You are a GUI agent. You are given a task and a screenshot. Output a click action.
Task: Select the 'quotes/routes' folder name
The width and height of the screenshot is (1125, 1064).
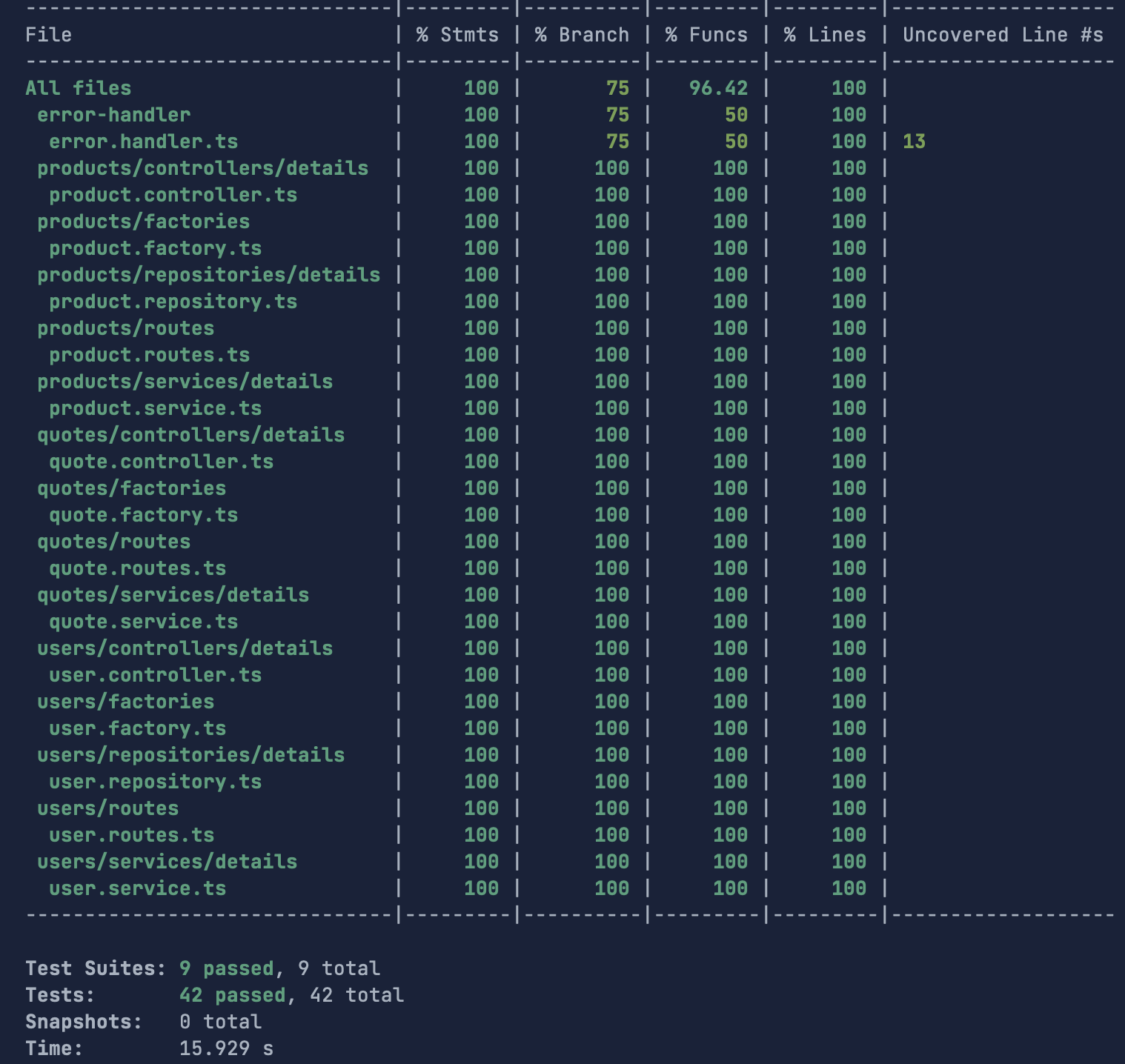113,542
